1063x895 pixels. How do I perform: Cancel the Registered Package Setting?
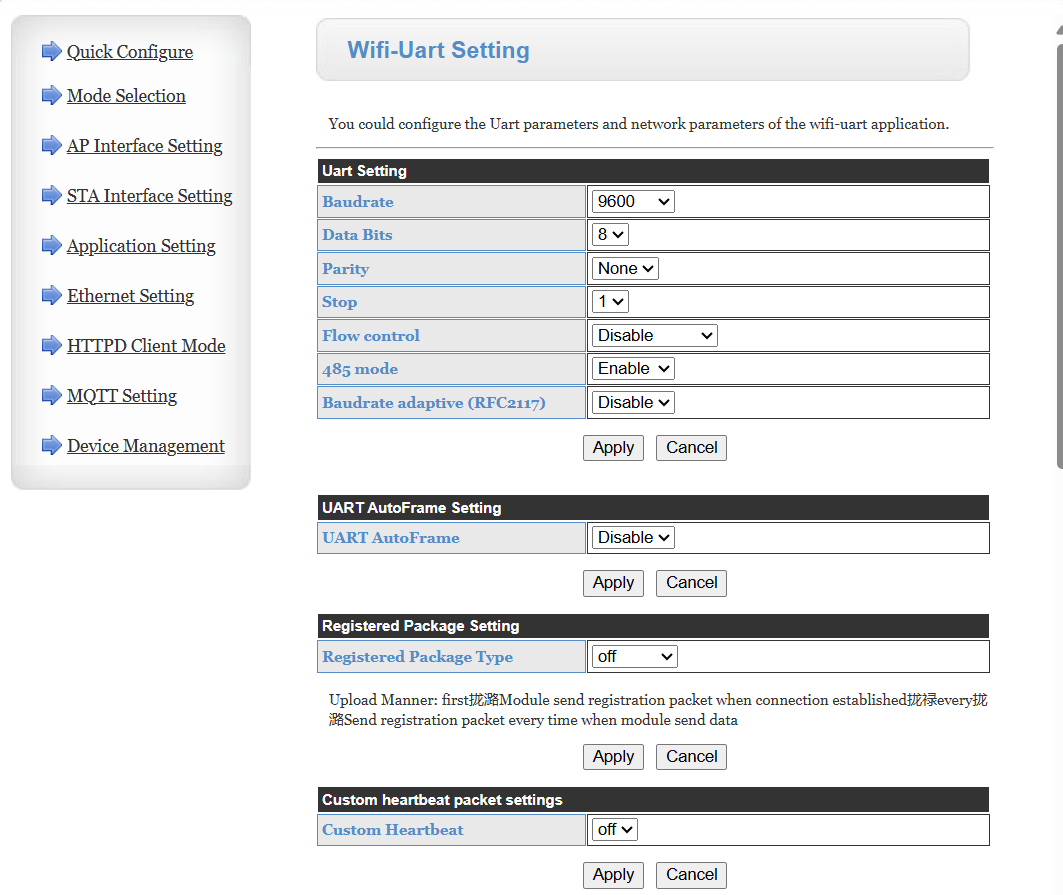point(691,757)
